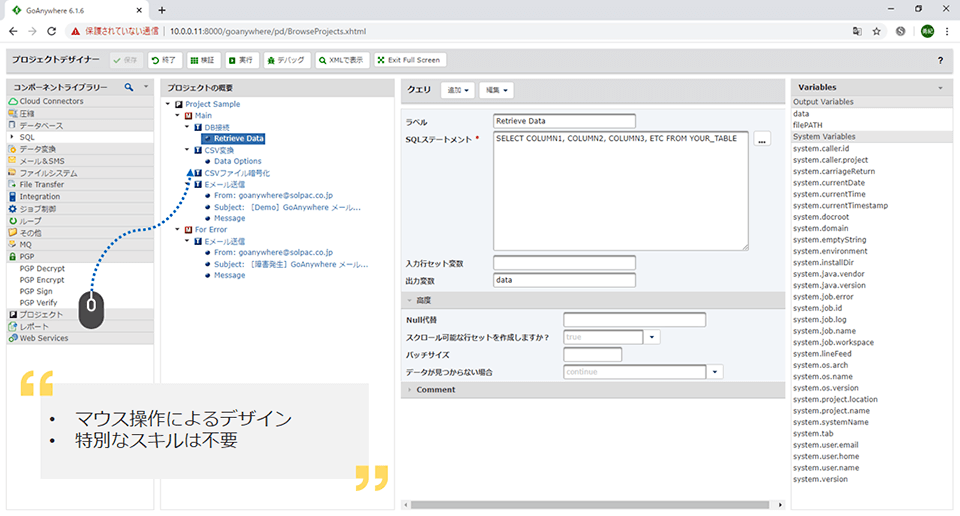Open the 追加 dropdown menu
The height and width of the screenshot is (516, 960).
(458, 90)
